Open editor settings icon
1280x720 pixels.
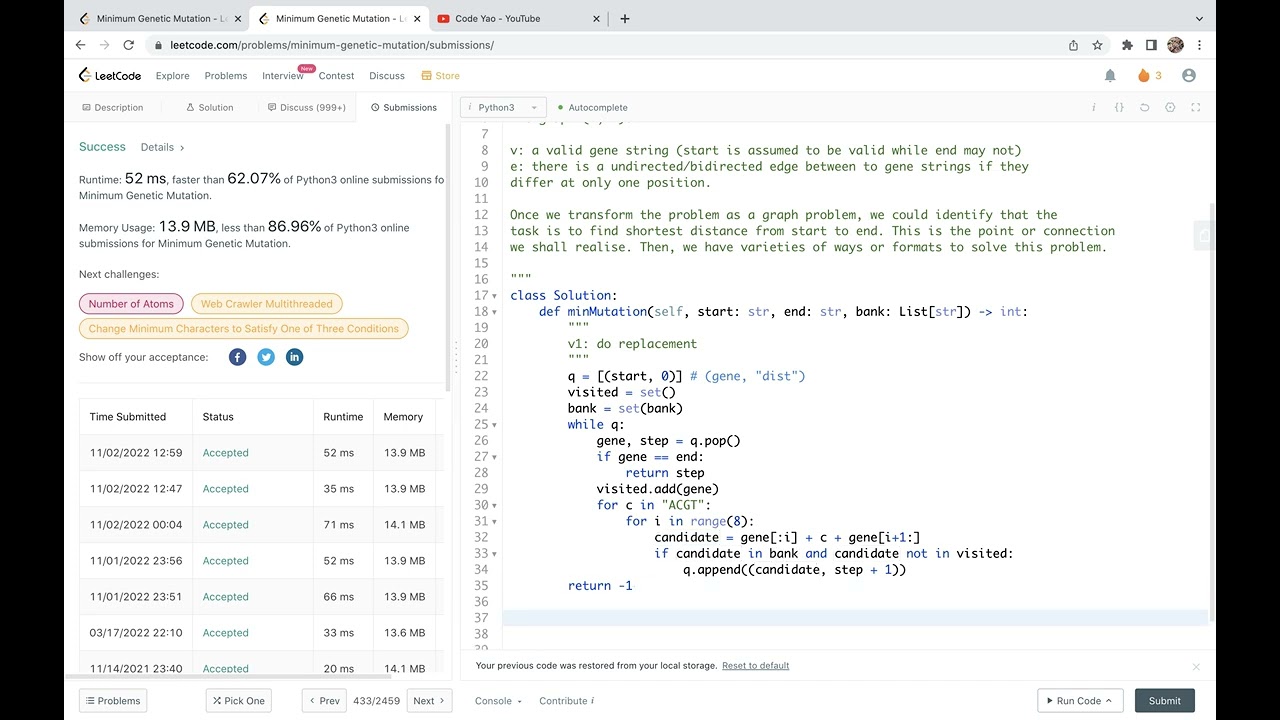[x=1170, y=107]
